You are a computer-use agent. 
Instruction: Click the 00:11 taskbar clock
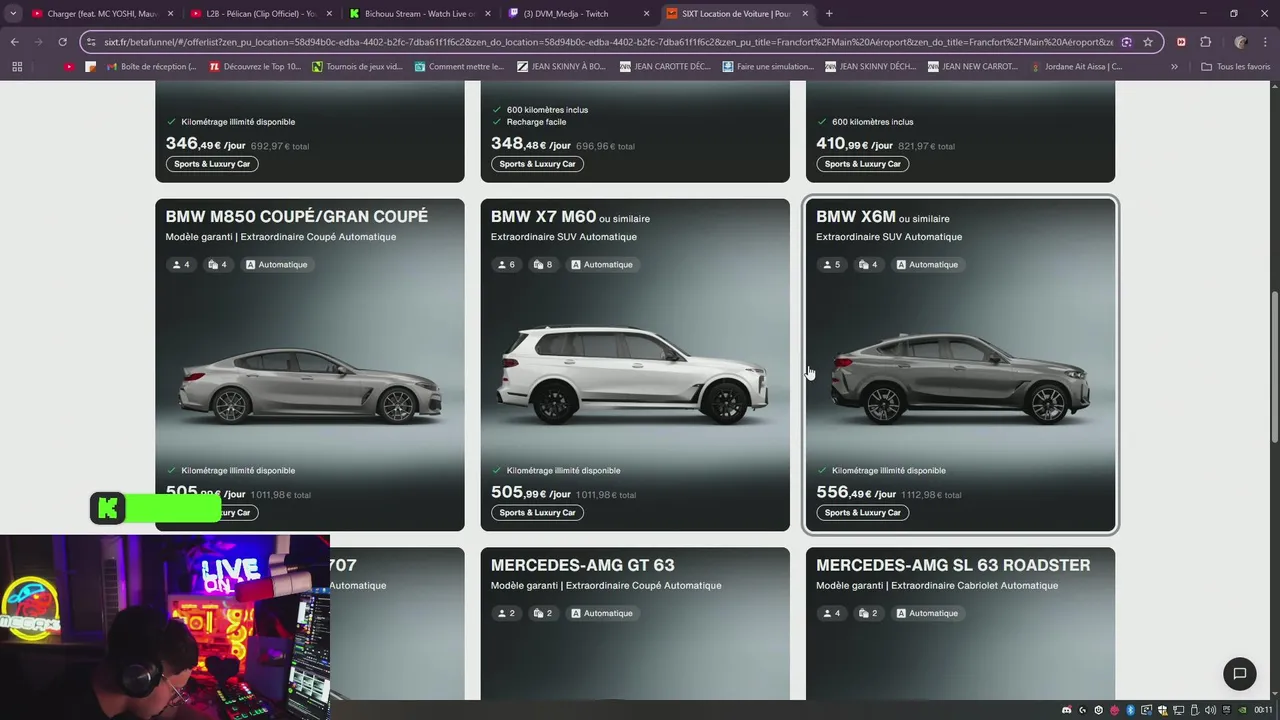[x=1263, y=710]
